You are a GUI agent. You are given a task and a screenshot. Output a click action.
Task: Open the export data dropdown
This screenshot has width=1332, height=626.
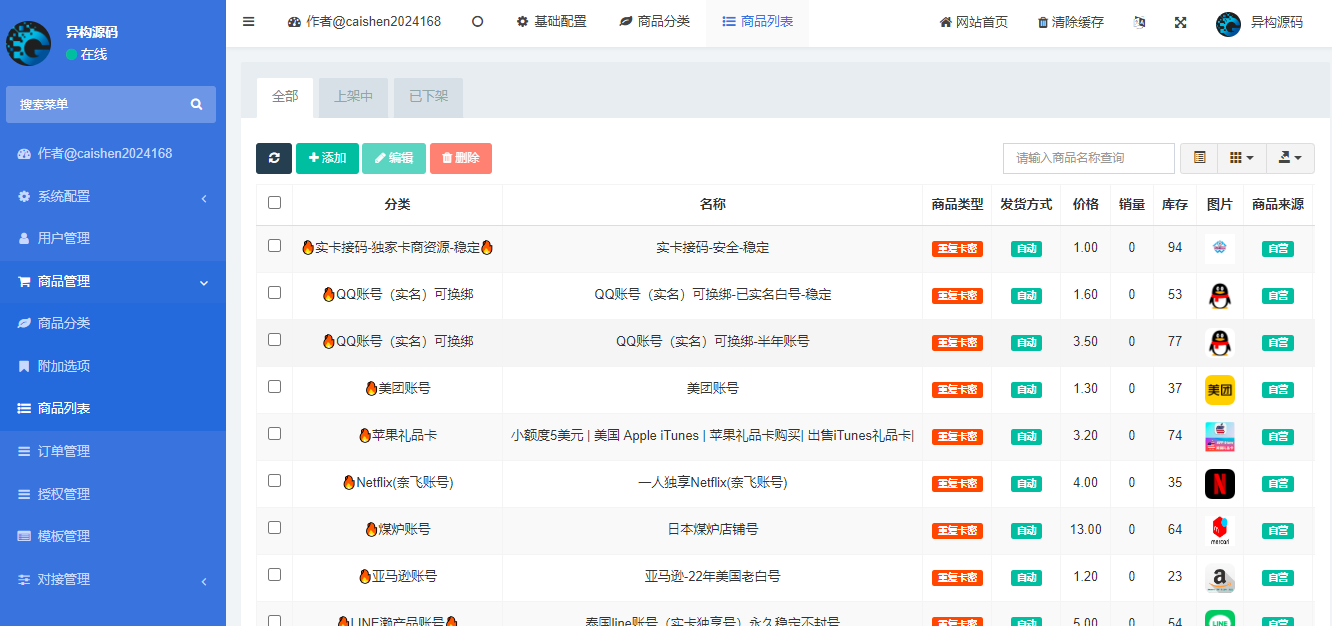pyautogui.click(x=1290, y=158)
